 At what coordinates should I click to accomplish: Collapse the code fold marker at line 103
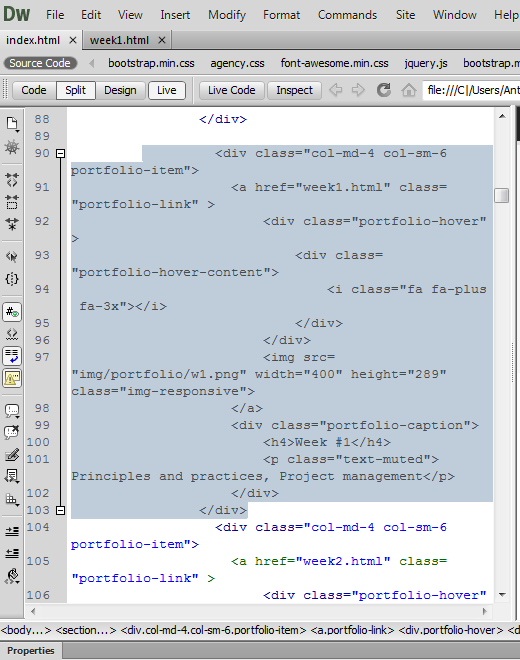[x=61, y=510]
